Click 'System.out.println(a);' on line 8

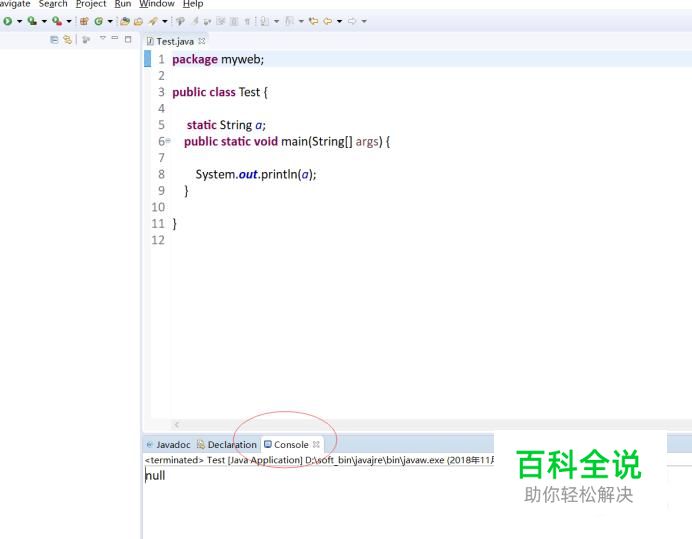click(256, 174)
